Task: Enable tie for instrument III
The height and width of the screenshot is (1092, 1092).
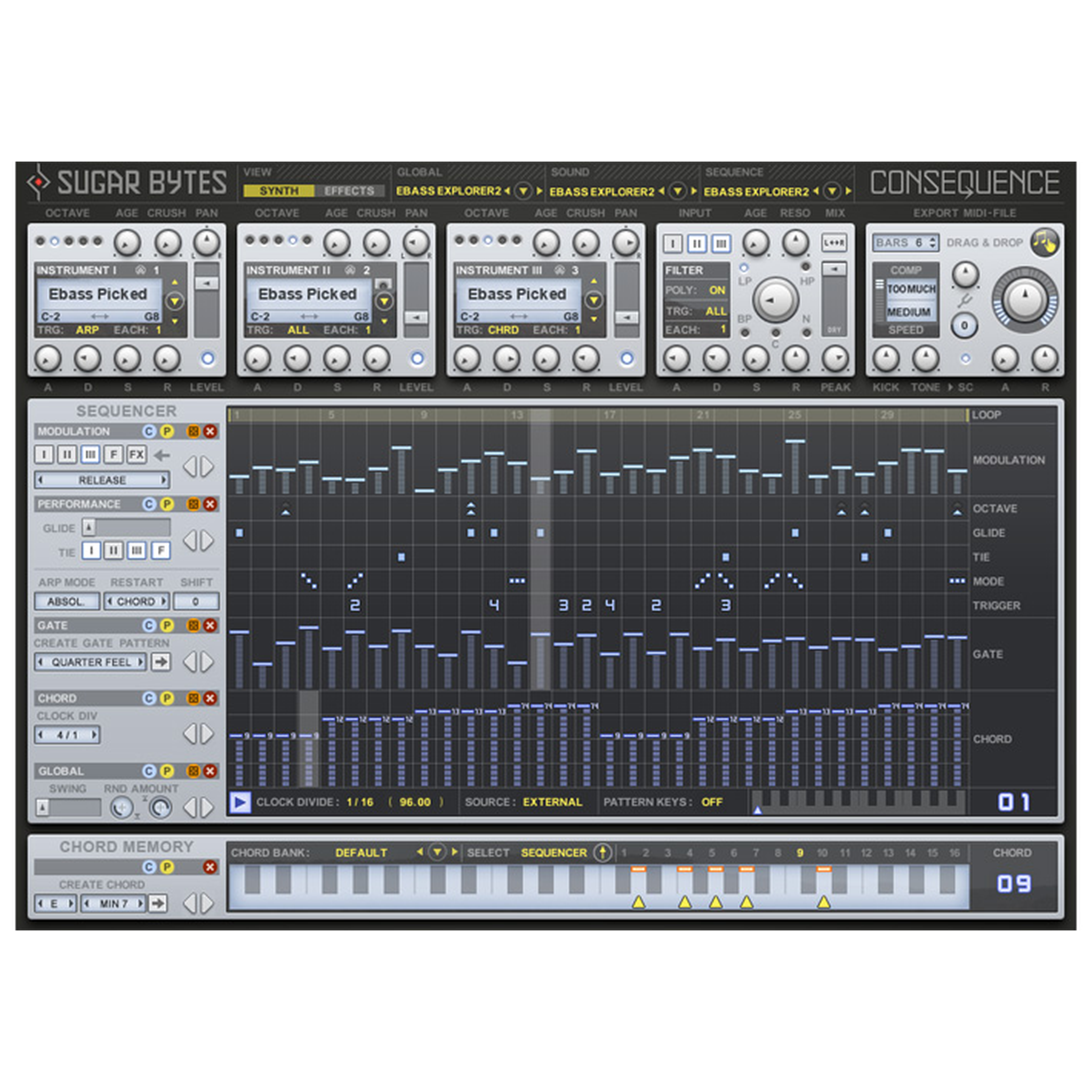Action: [x=137, y=550]
